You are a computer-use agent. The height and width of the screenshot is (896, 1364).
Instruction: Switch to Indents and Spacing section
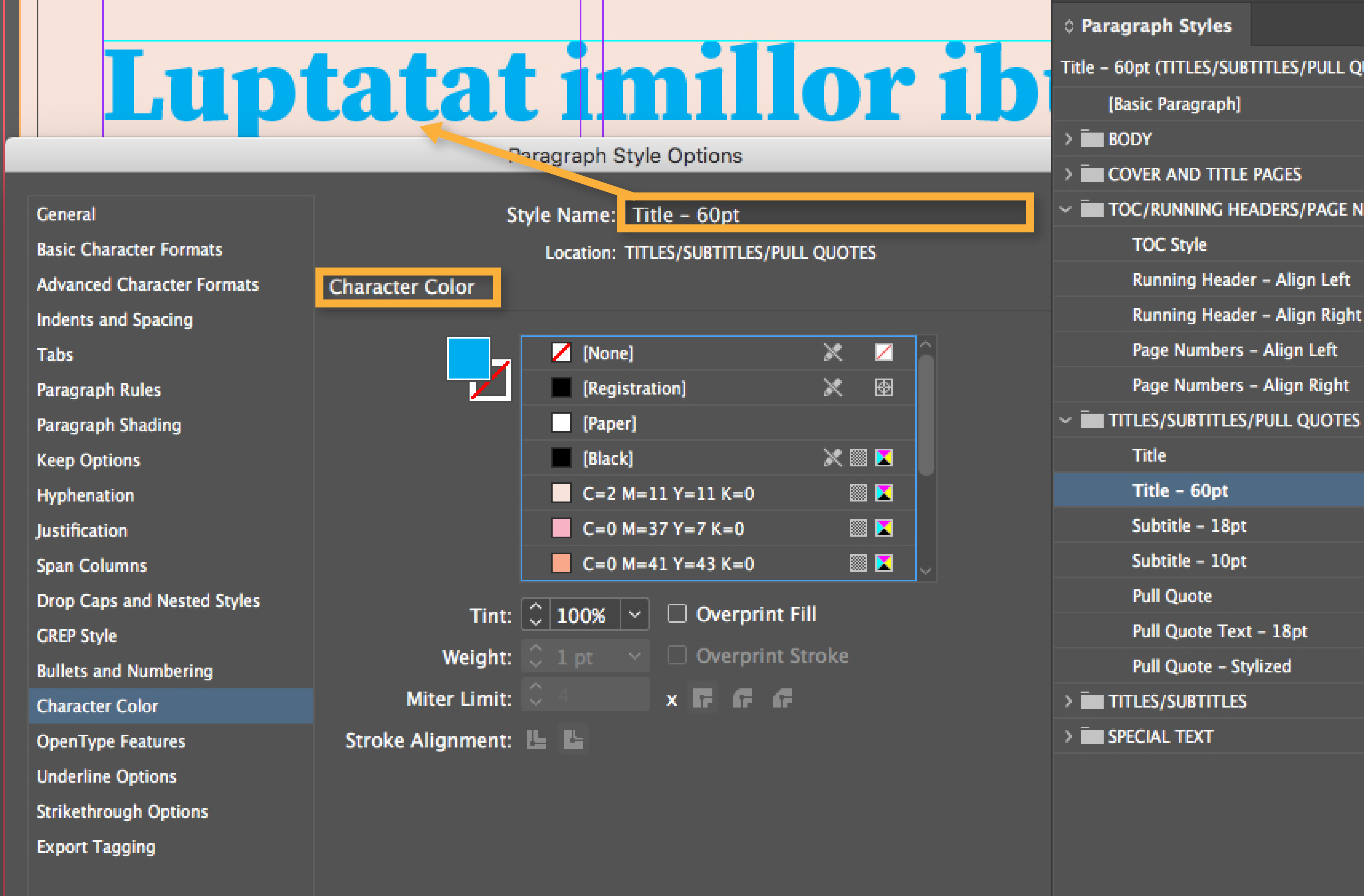tap(115, 319)
